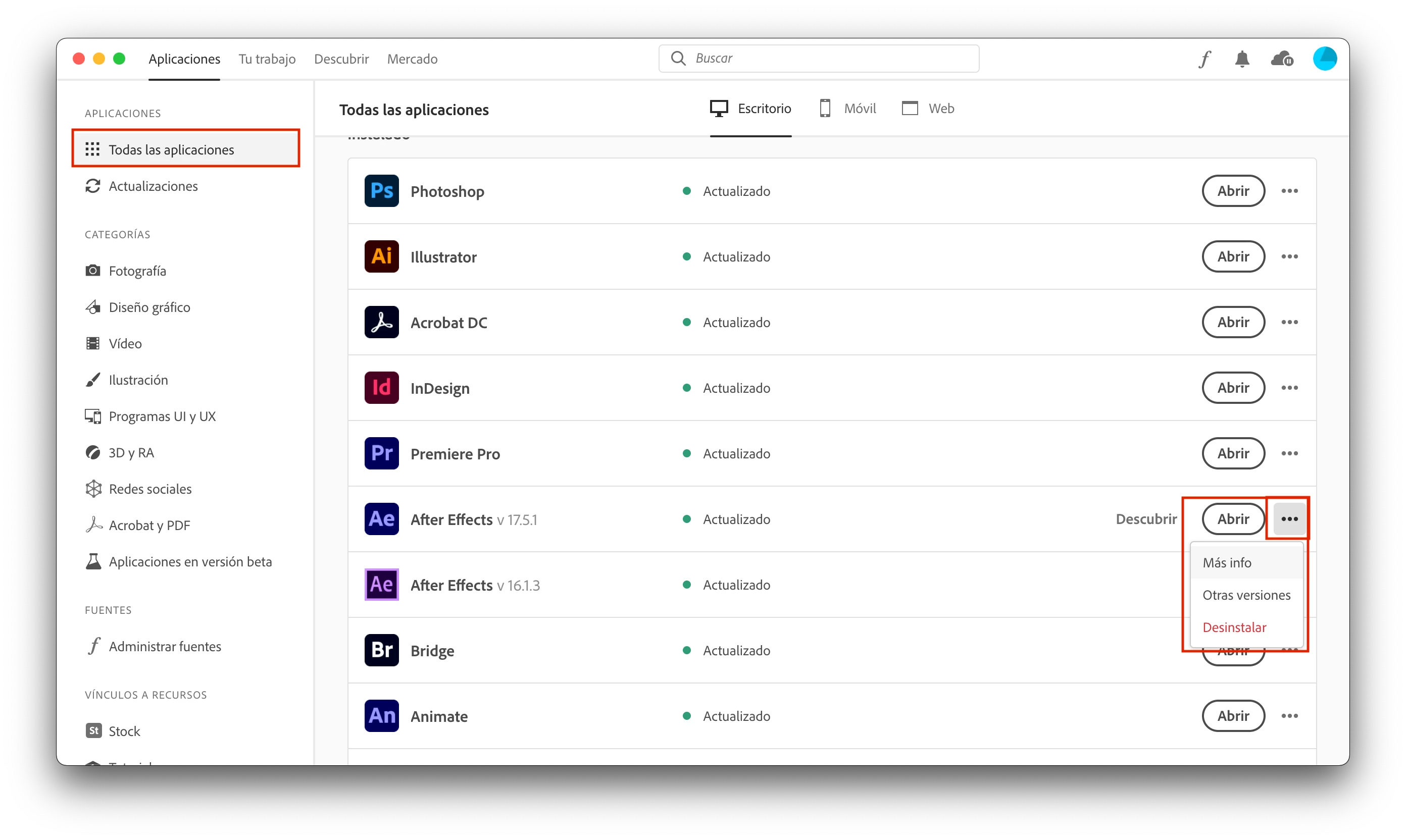Open the fonts icon in top bar
1406x840 pixels.
[x=1204, y=59]
